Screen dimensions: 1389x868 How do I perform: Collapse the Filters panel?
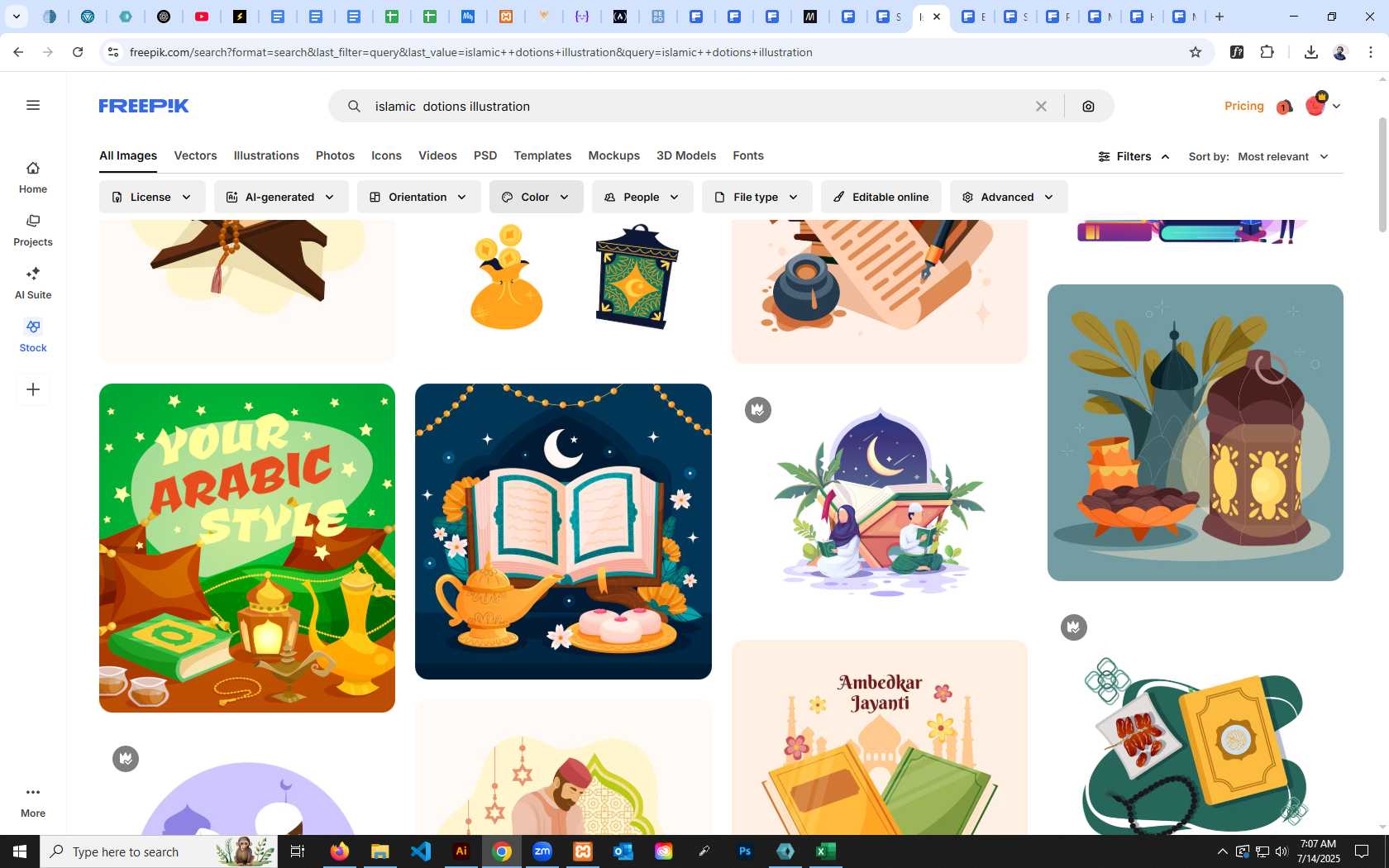[1134, 156]
